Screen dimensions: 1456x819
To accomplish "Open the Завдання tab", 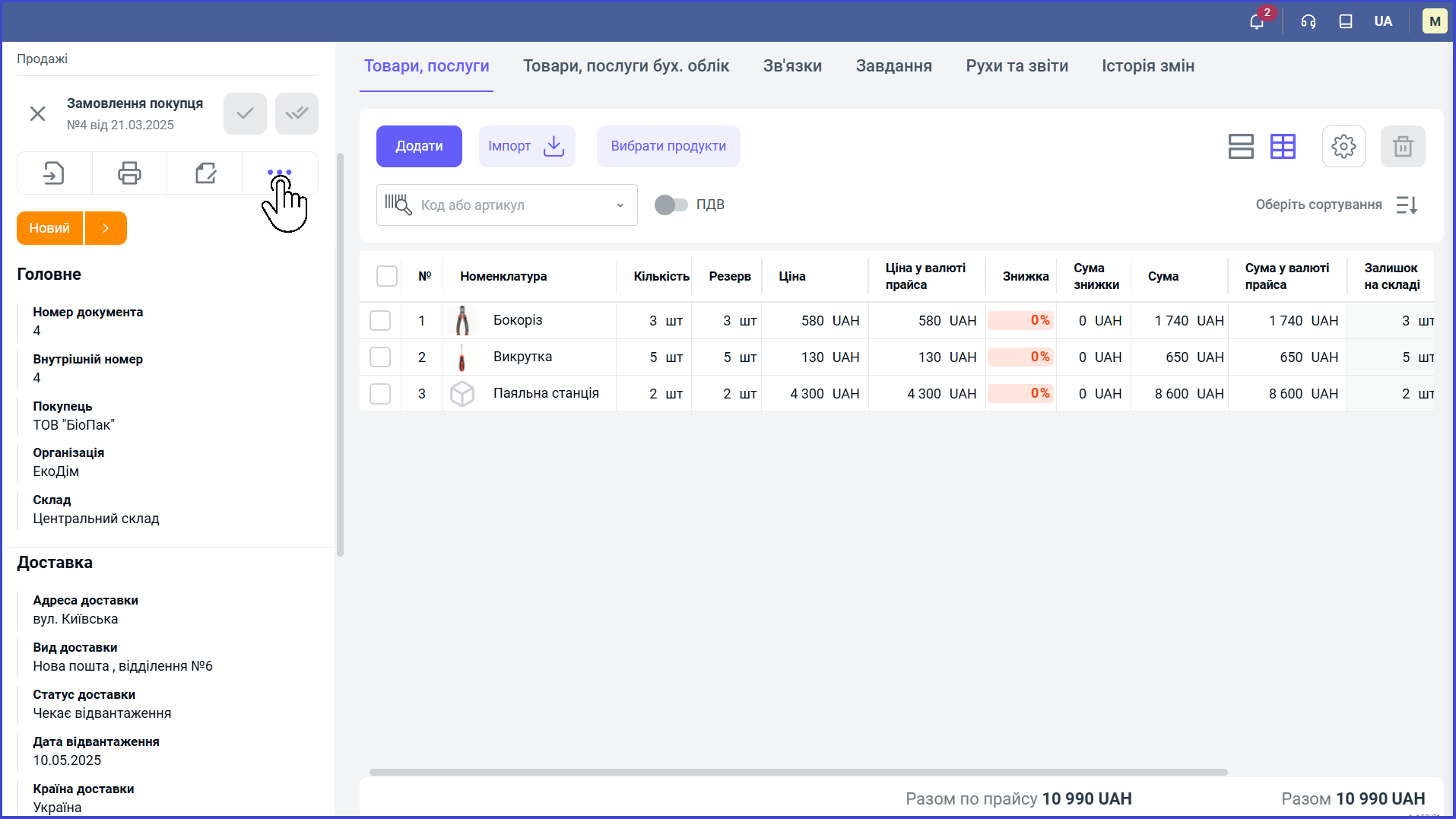I will (893, 66).
